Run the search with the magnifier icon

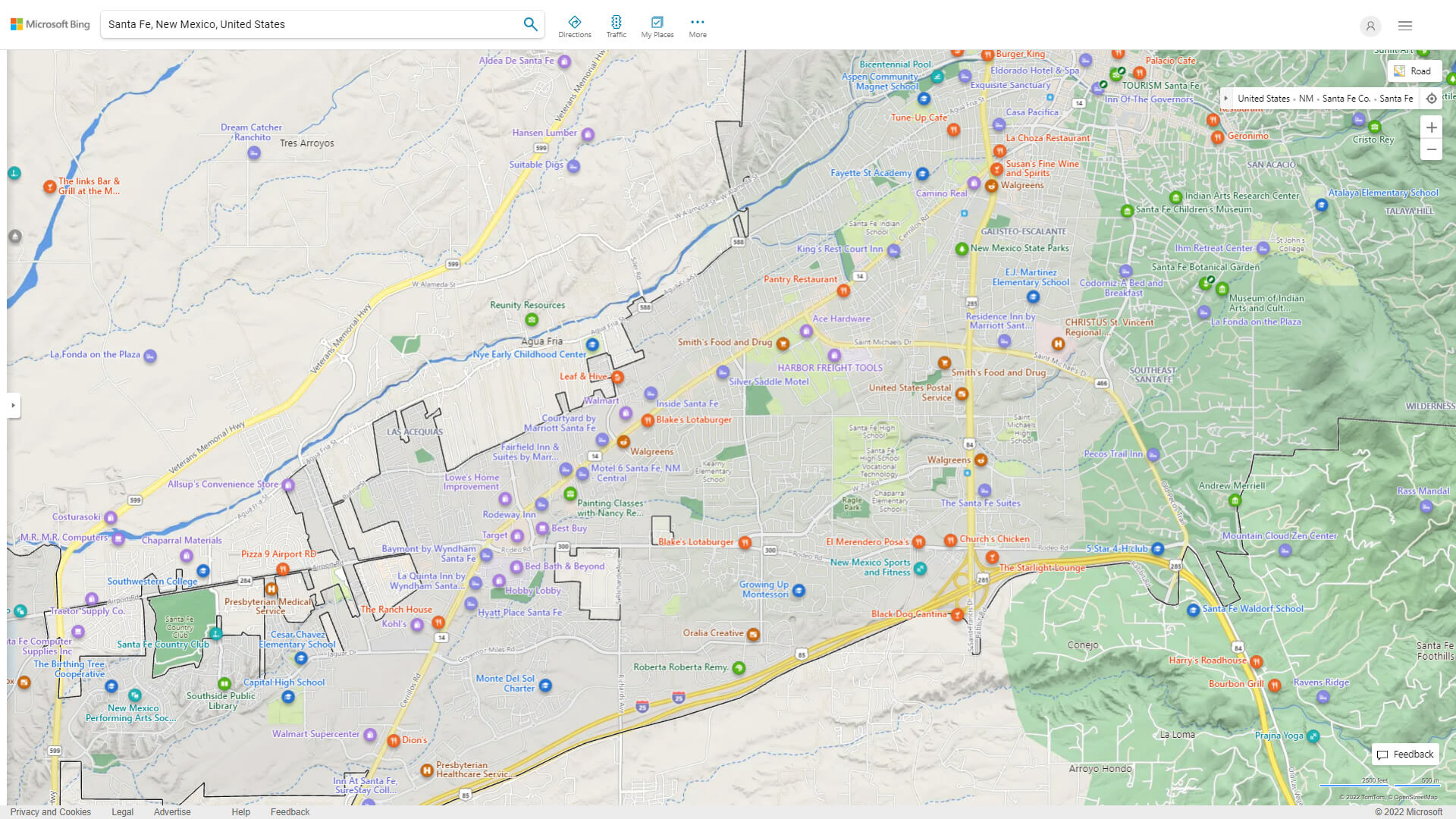530,24
